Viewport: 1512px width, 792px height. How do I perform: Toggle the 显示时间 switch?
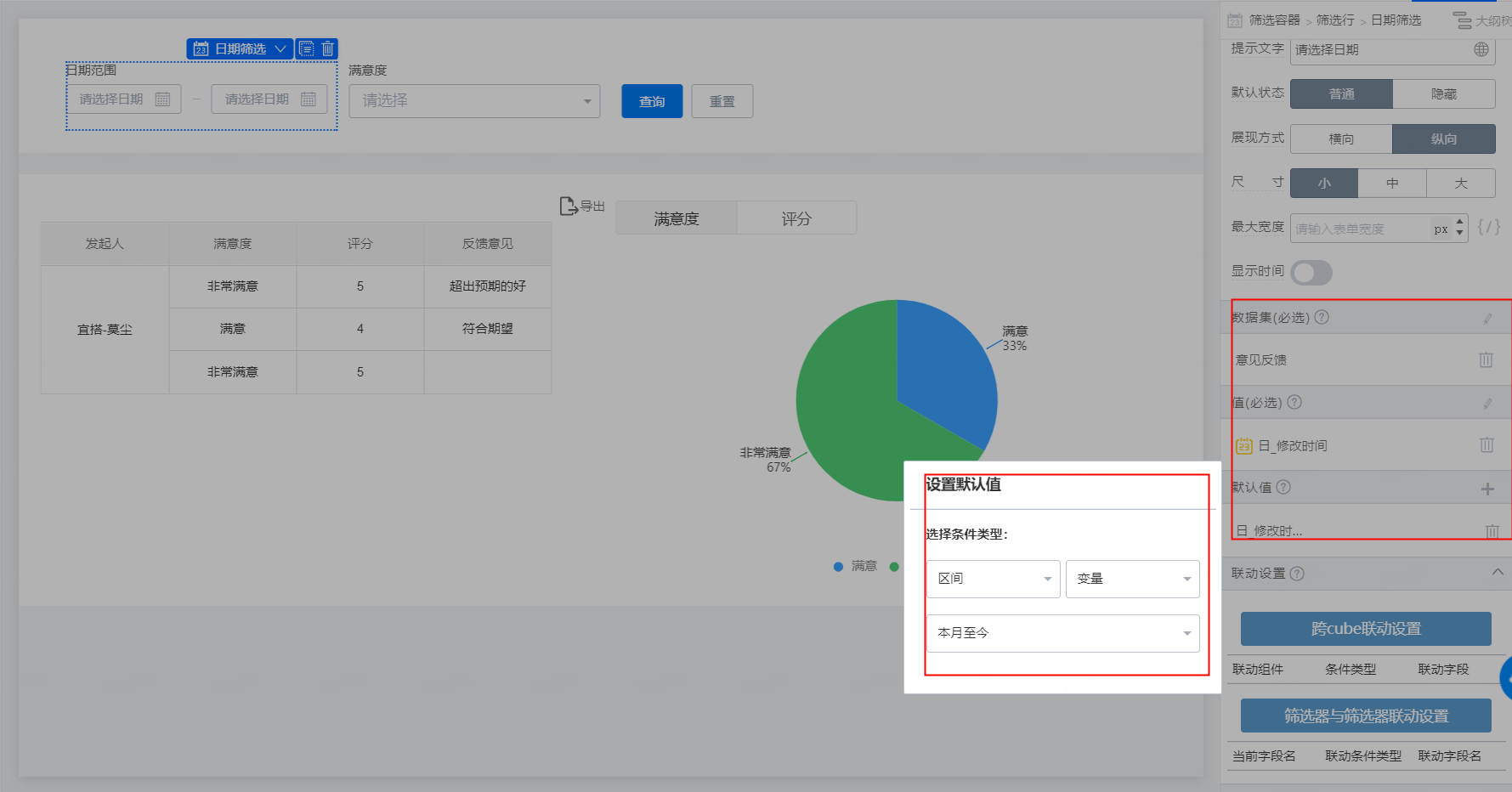(1311, 273)
